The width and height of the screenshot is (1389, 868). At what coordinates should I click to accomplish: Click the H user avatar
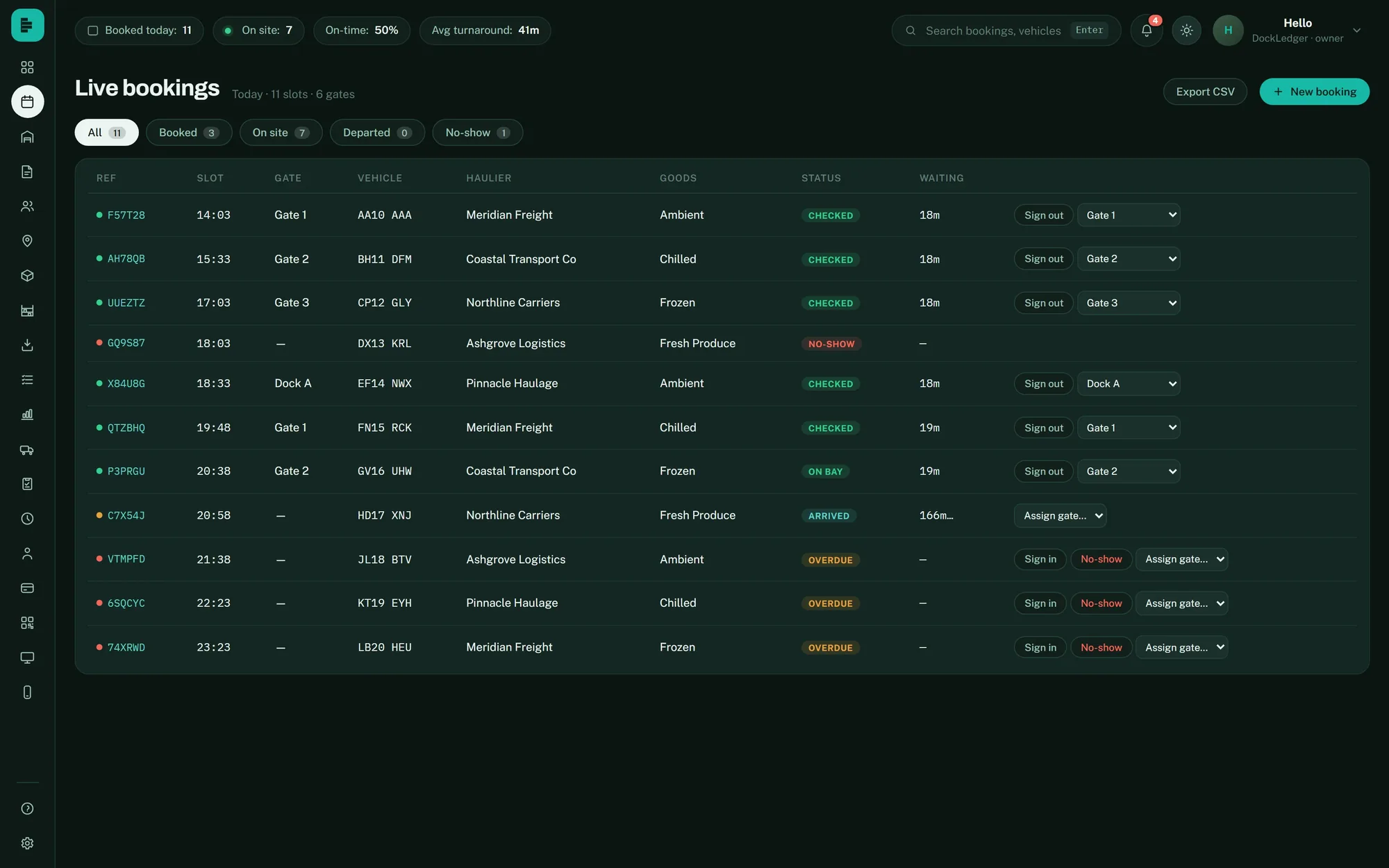tap(1228, 31)
